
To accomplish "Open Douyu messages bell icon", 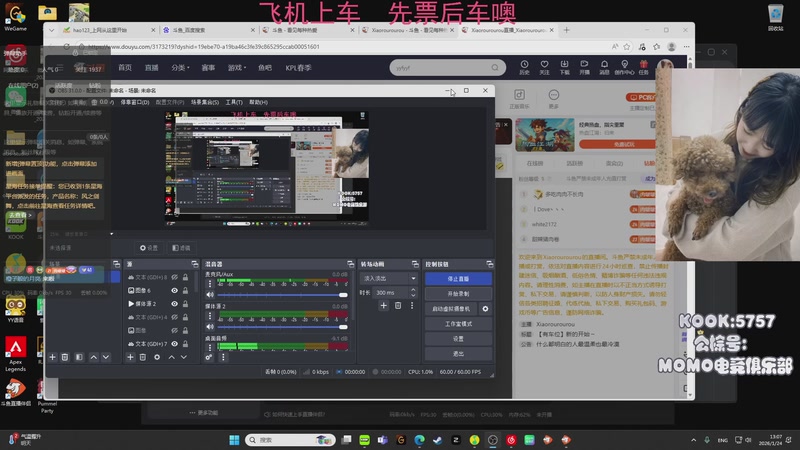I will point(604,67).
